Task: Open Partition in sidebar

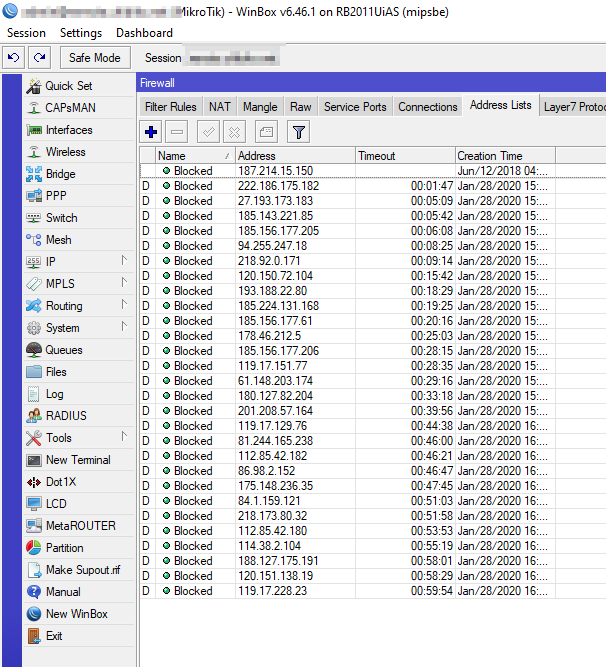Action: 79,548
